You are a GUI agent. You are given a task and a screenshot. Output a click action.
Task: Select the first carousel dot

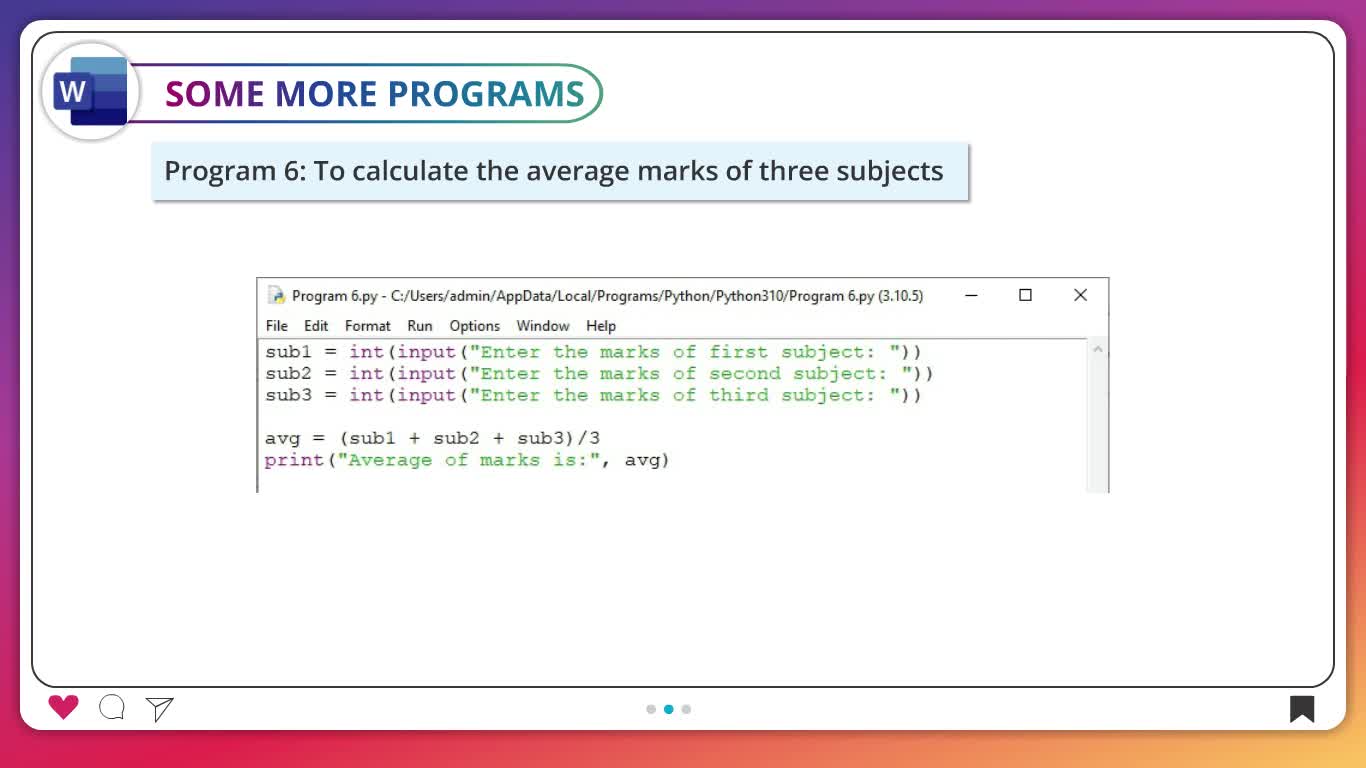pos(651,709)
